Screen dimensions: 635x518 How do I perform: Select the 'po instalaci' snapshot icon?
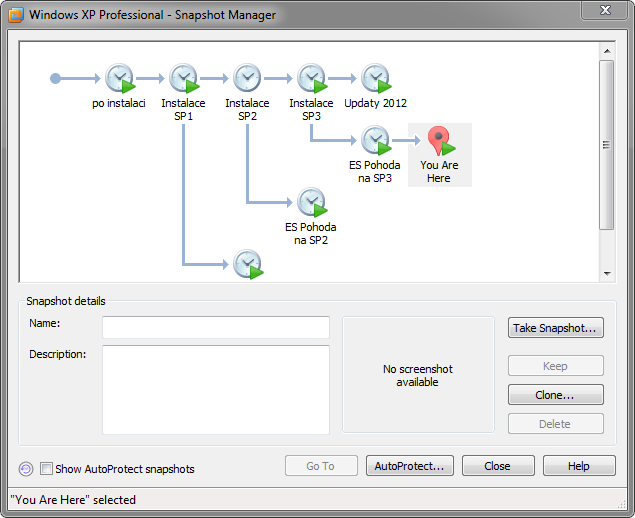point(119,78)
